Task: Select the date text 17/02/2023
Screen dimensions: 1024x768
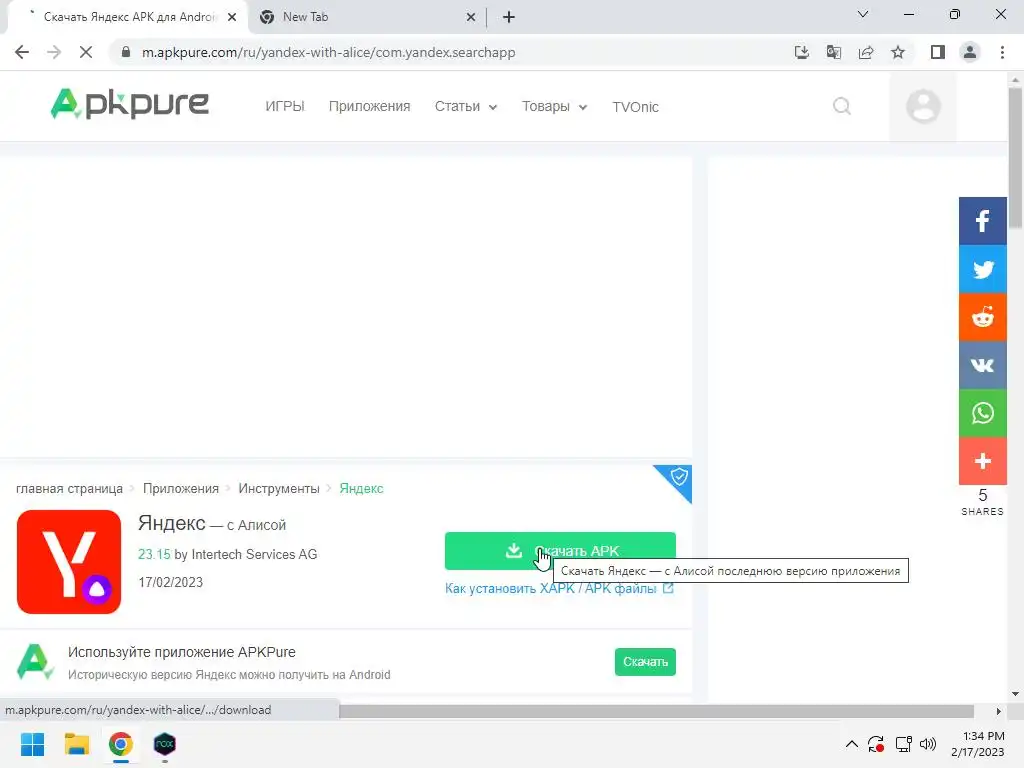Action: click(170, 582)
